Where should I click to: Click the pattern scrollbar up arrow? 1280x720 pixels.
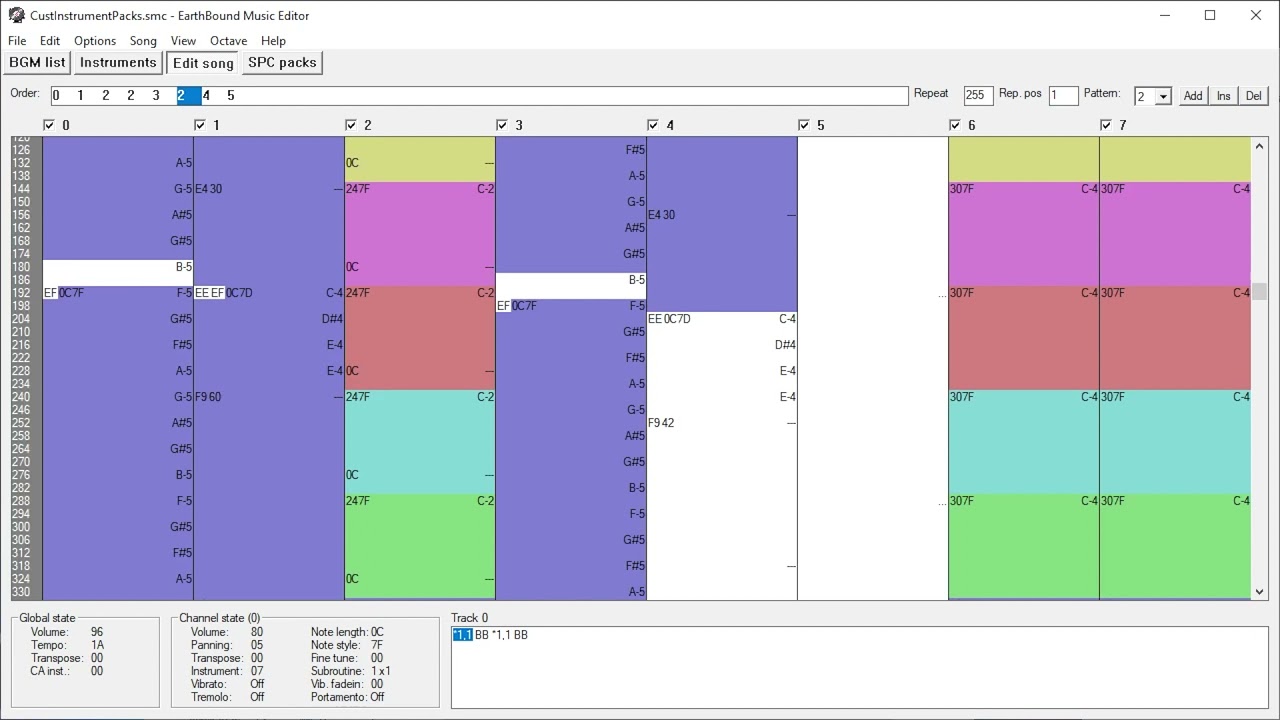tap(1259, 145)
